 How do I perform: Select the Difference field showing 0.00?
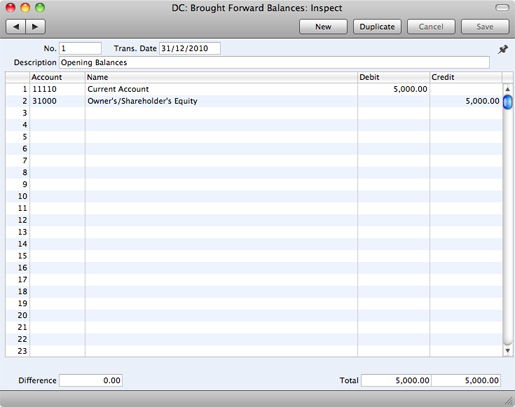pyautogui.click(x=91, y=380)
